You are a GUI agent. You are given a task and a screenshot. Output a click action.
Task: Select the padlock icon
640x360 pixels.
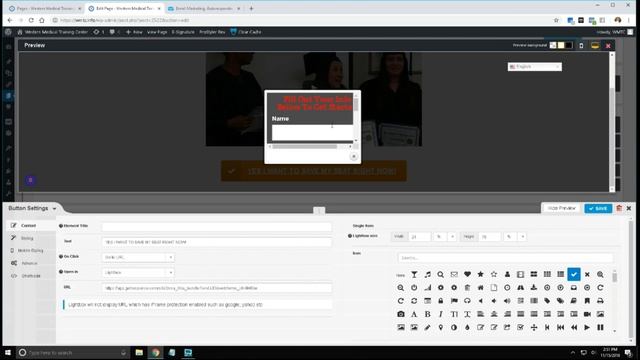440,301
